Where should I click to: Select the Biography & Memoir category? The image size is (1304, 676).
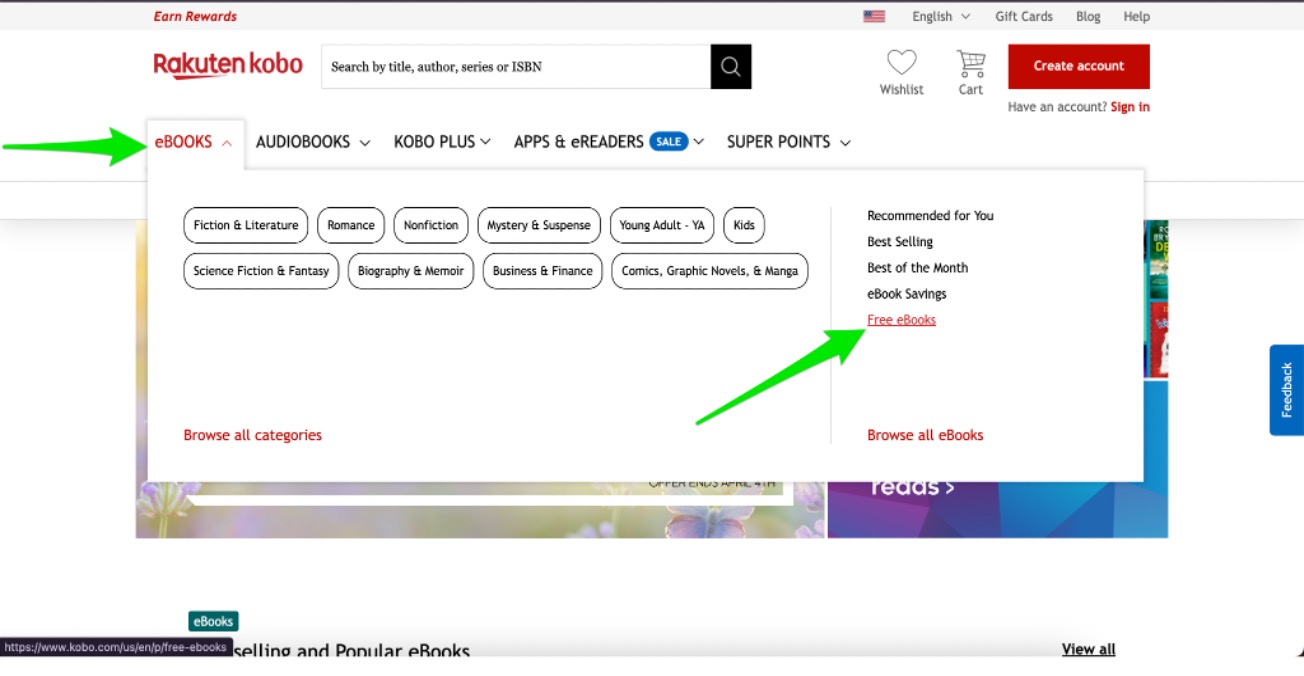[411, 271]
